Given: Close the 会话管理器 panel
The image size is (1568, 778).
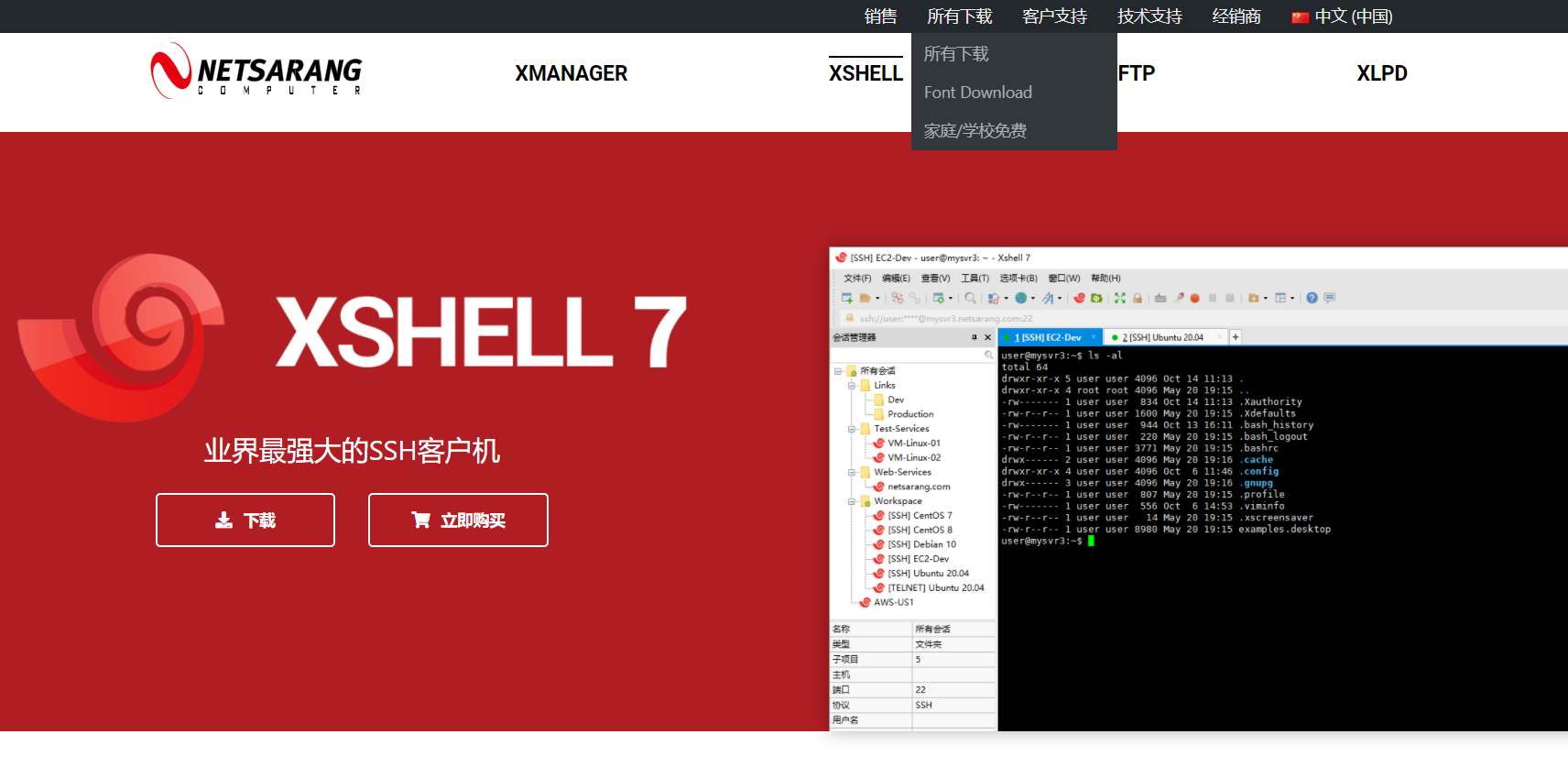Looking at the screenshot, I should point(987,337).
